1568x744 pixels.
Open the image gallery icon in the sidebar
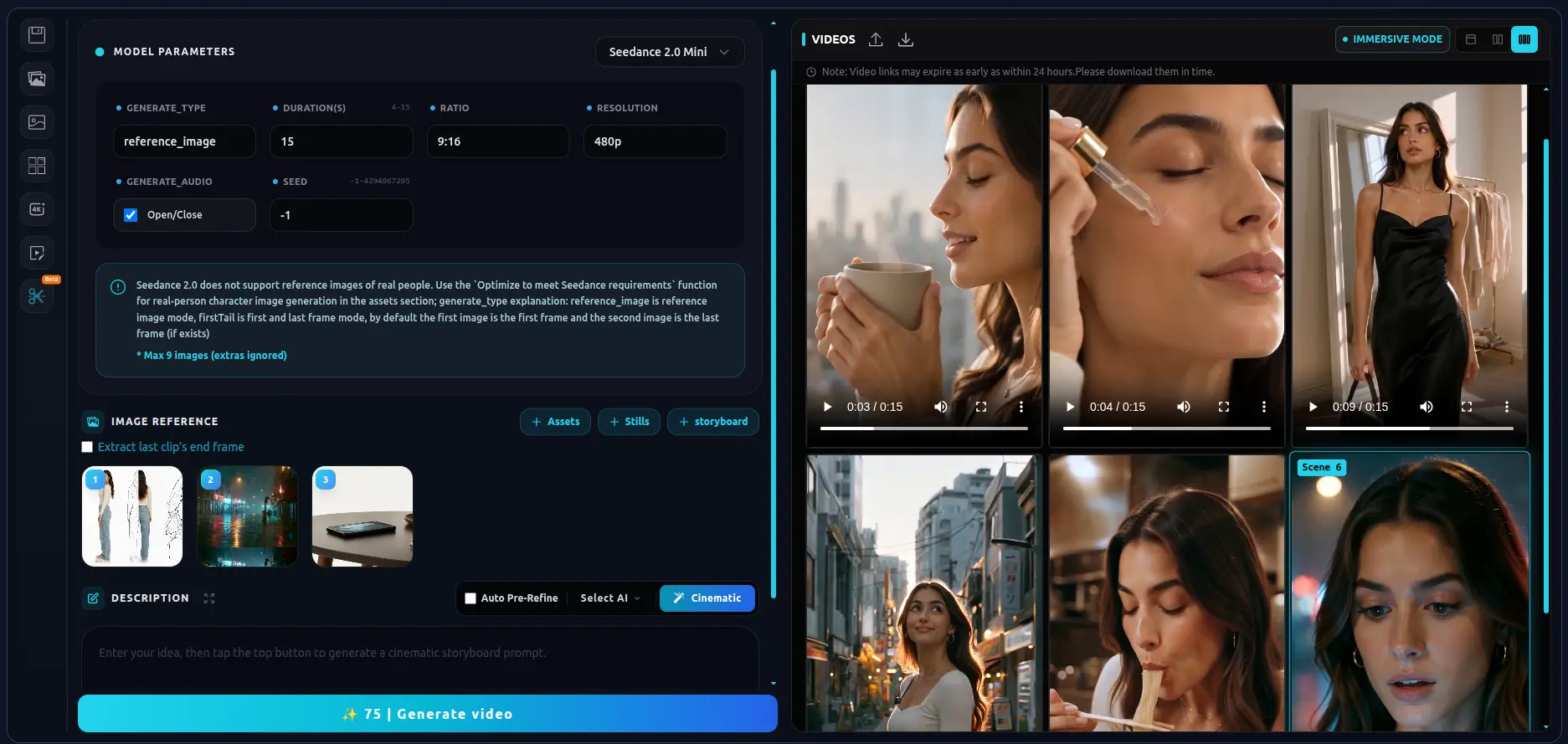click(x=37, y=79)
